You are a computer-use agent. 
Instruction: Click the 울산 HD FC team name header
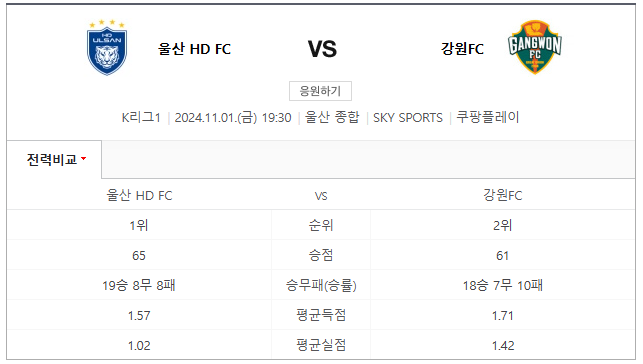tap(194, 49)
